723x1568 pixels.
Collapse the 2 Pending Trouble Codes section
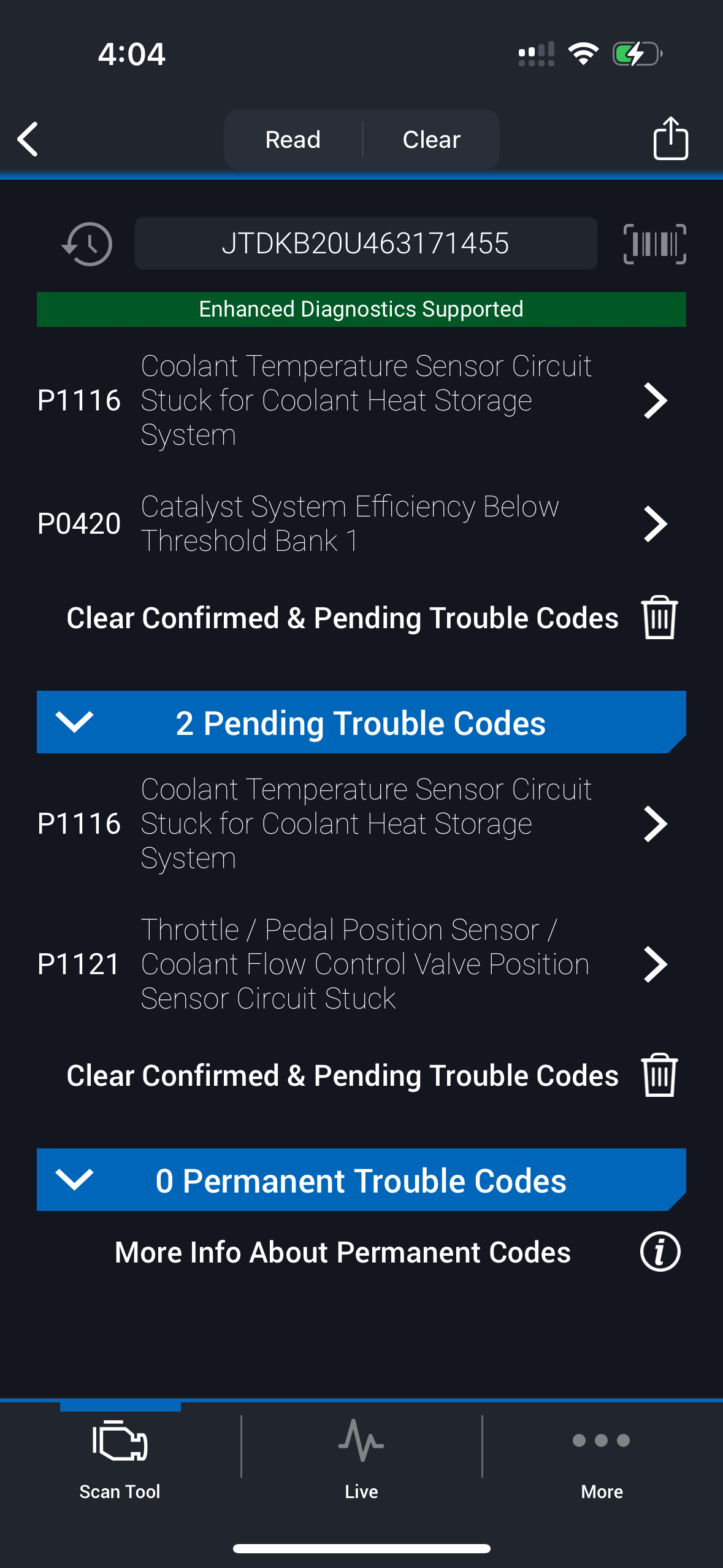74,722
